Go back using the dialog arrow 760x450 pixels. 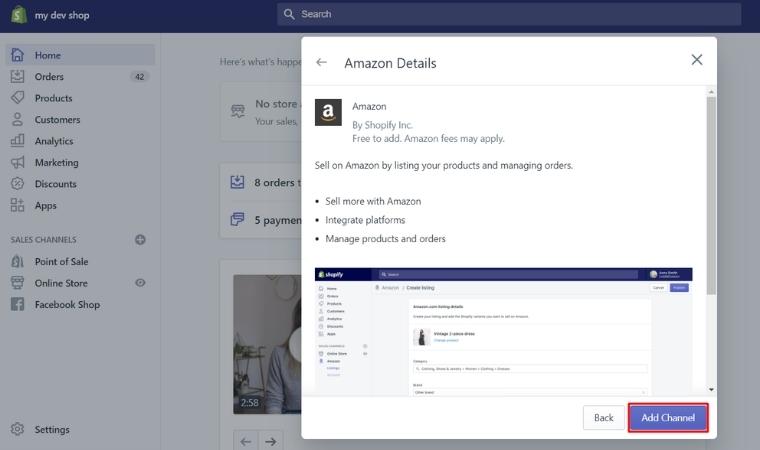point(321,62)
